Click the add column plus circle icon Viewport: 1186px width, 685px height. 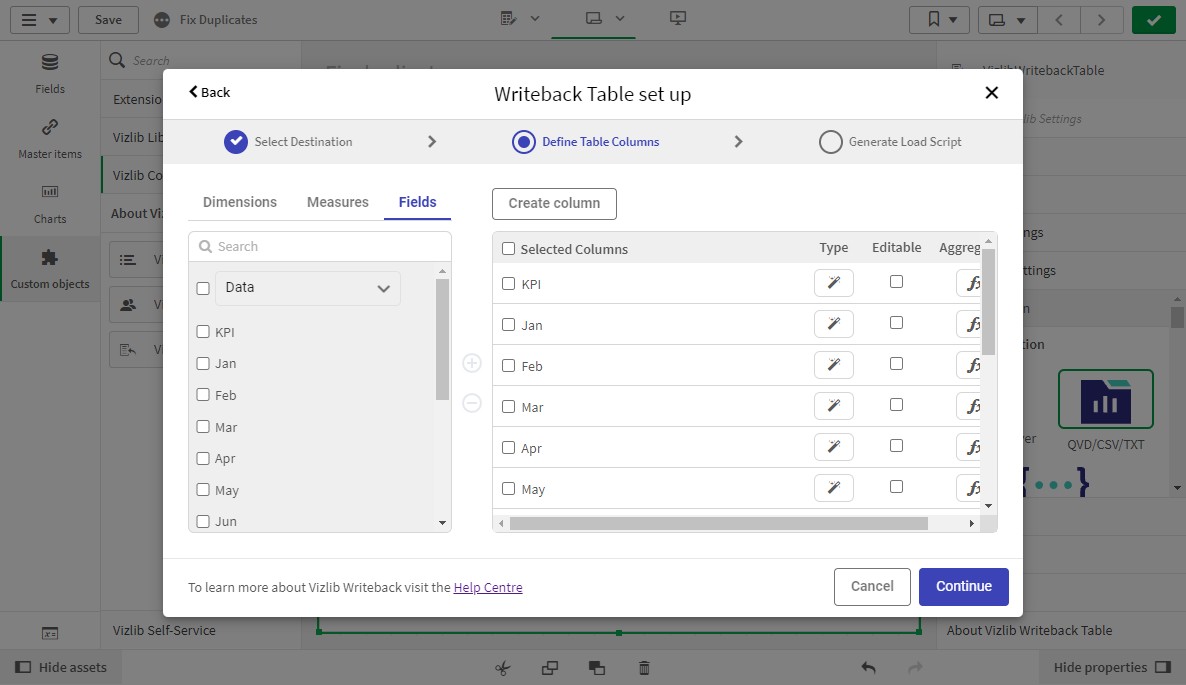click(472, 363)
